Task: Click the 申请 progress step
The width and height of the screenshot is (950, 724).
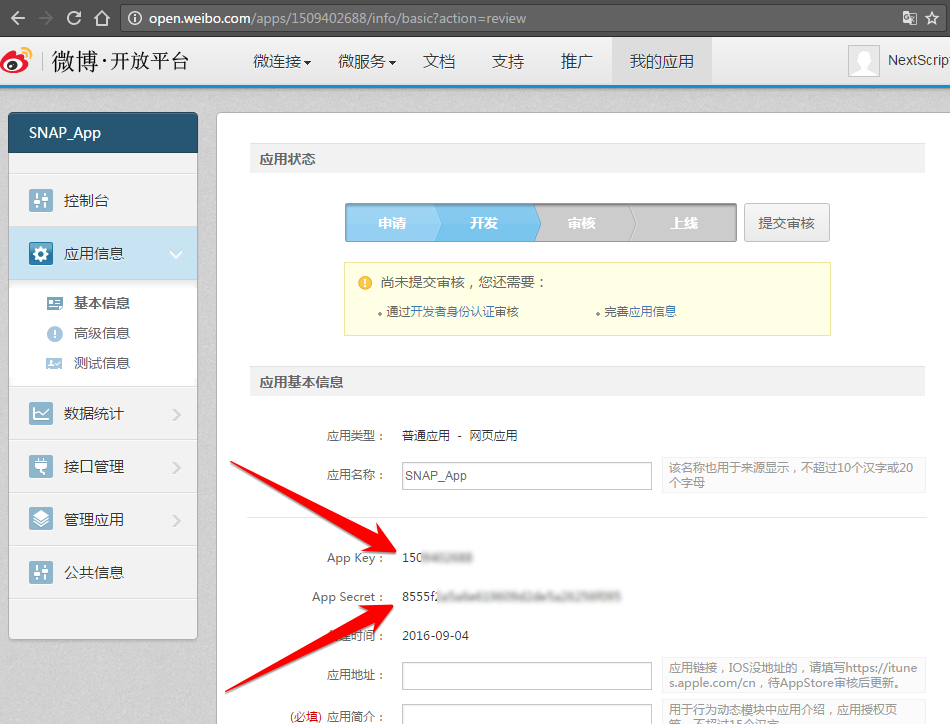Action: pos(392,223)
